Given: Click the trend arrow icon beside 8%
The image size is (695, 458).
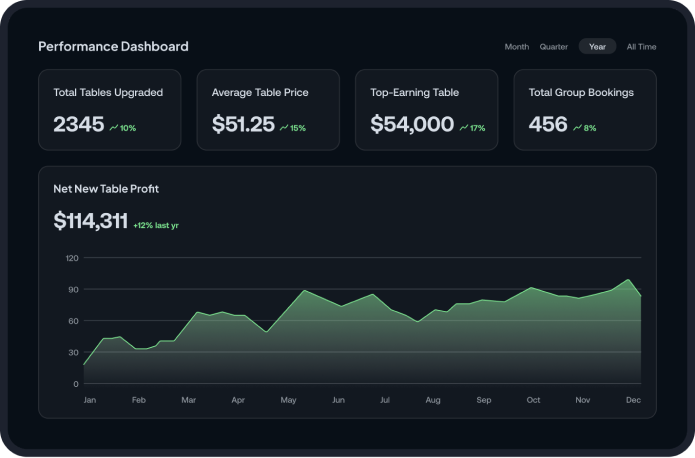Looking at the screenshot, I should click(577, 128).
